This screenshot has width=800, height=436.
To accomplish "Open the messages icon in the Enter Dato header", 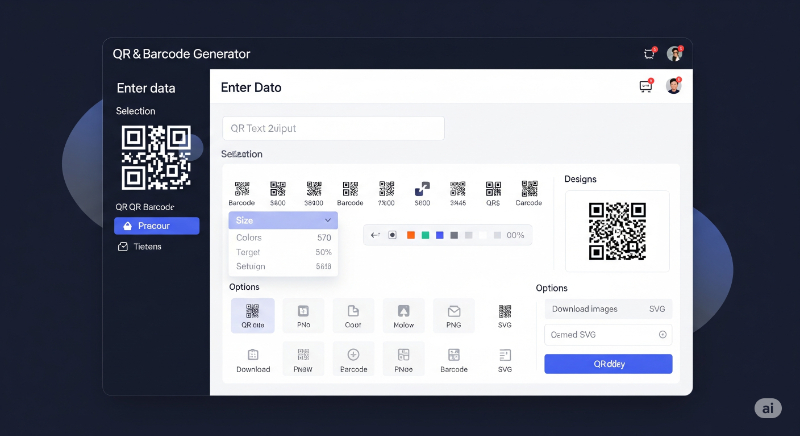I will coord(646,86).
